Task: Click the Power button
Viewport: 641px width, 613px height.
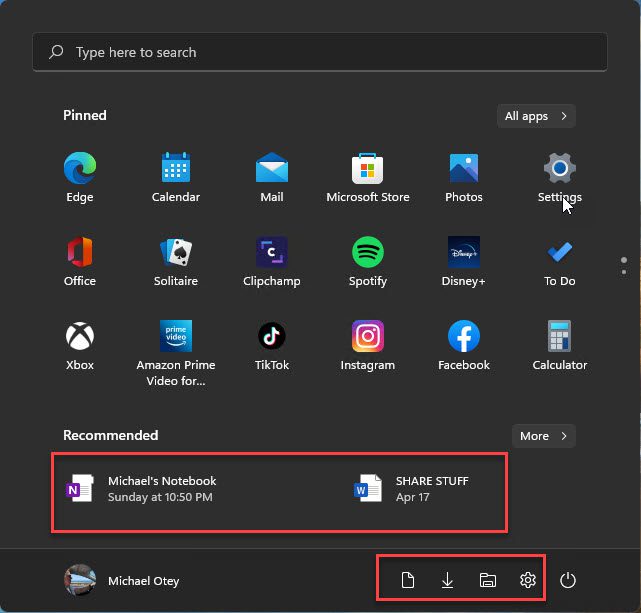Action: click(568, 580)
